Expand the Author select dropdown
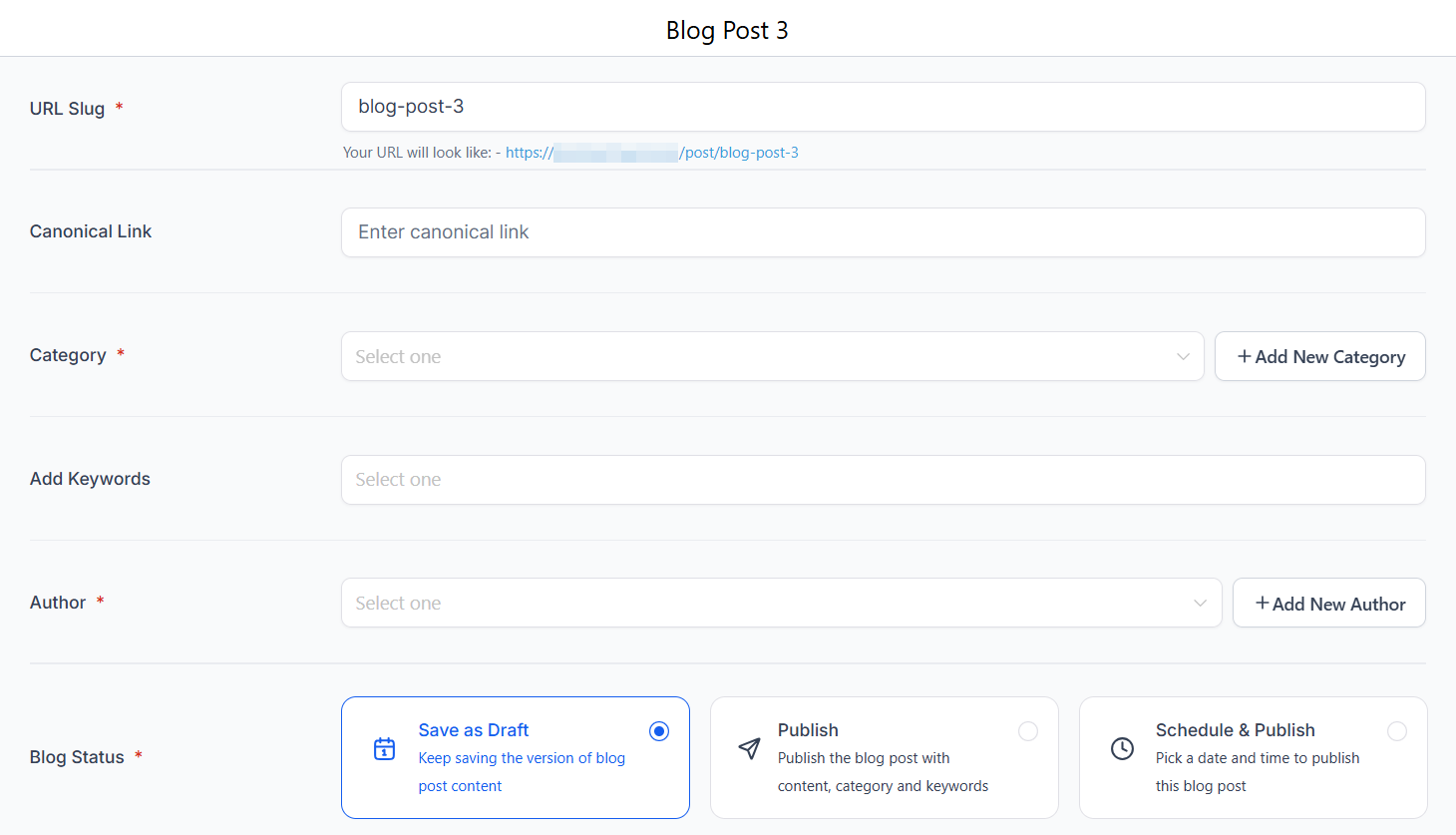Screen dimensions: 1456x835 pos(768,604)
